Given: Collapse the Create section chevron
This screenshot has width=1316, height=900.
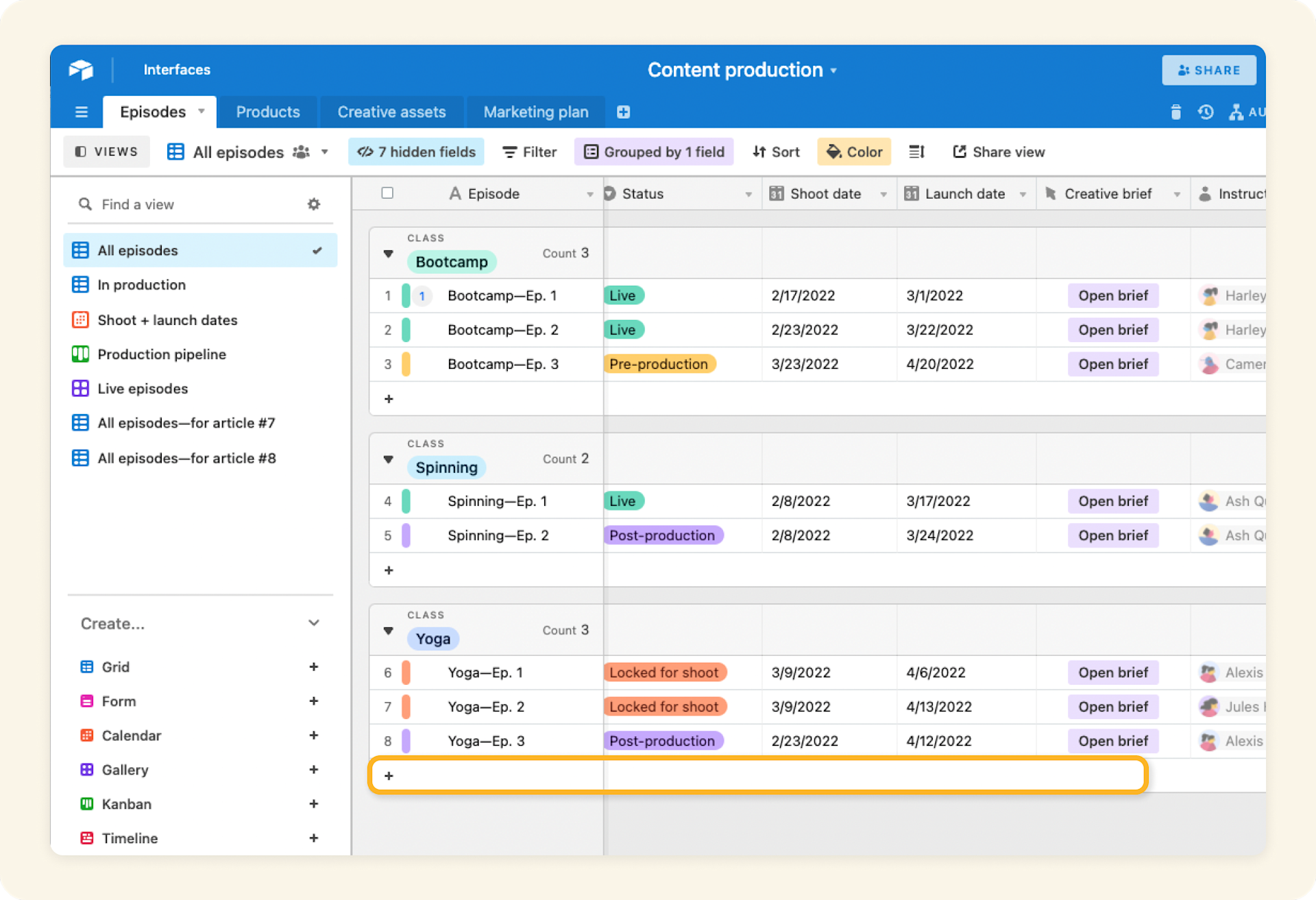Looking at the screenshot, I should pyautogui.click(x=314, y=623).
